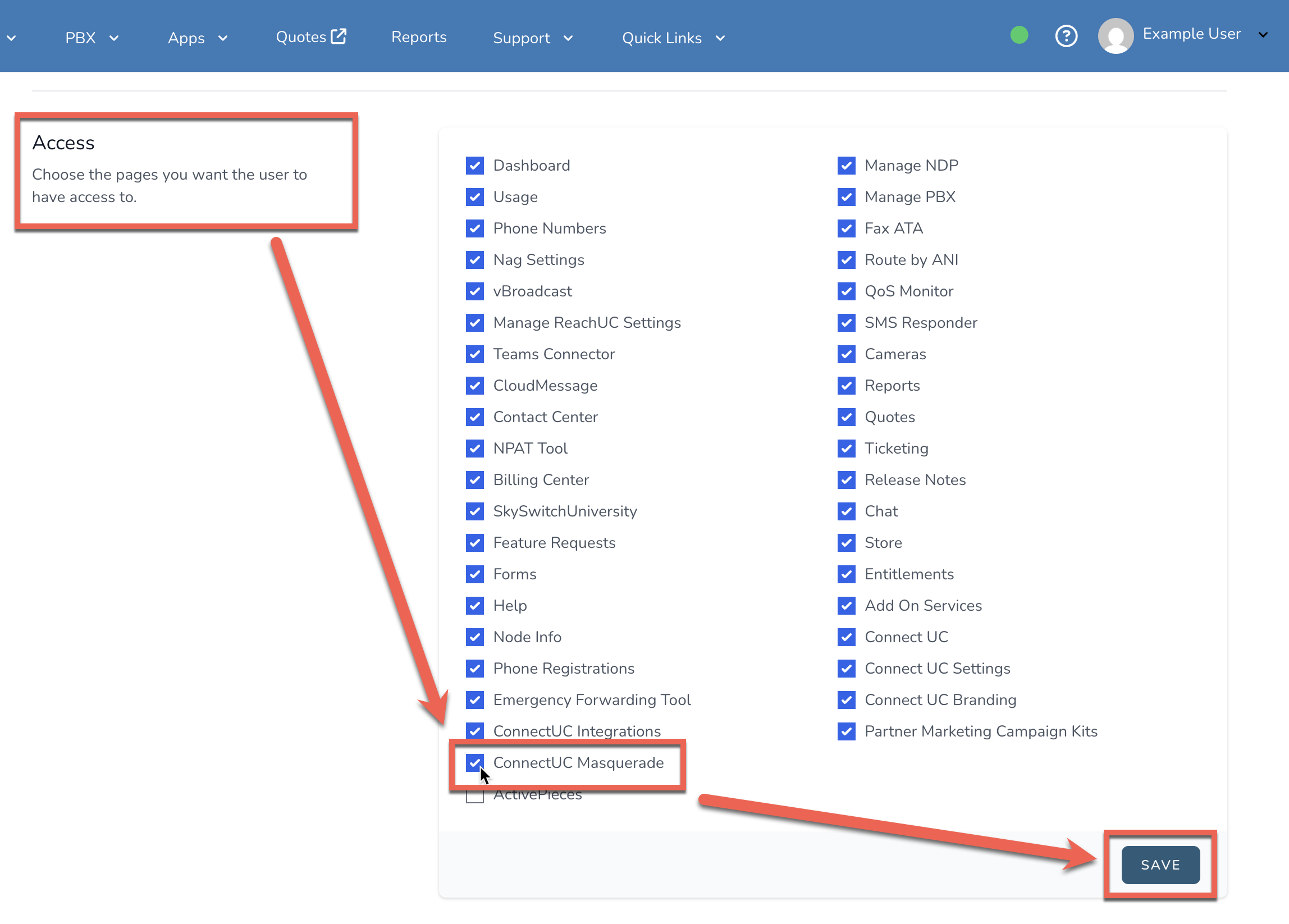This screenshot has width=1289, height=924.
Task: Go to Reports in the top navigation
Action: 419,37
